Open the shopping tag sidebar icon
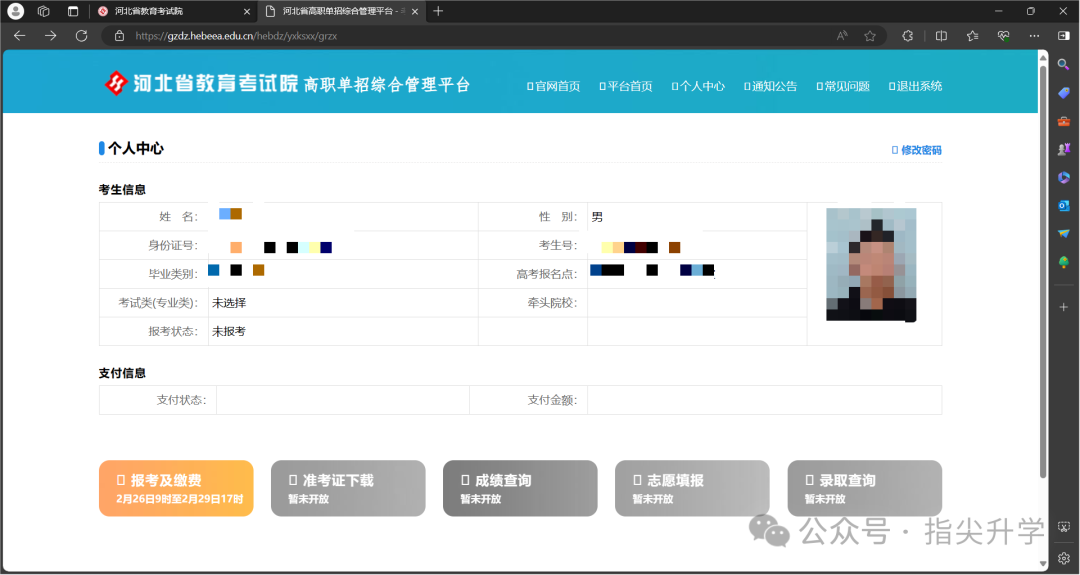1080x575 pixels. click(x=1063, y=93)
